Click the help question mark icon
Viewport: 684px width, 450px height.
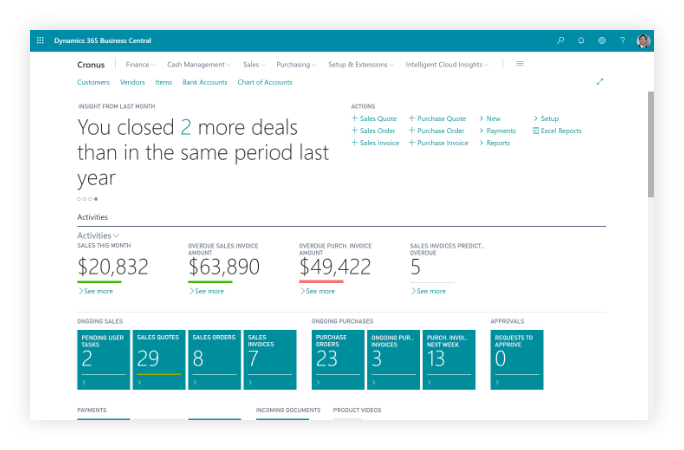point(622,41)
